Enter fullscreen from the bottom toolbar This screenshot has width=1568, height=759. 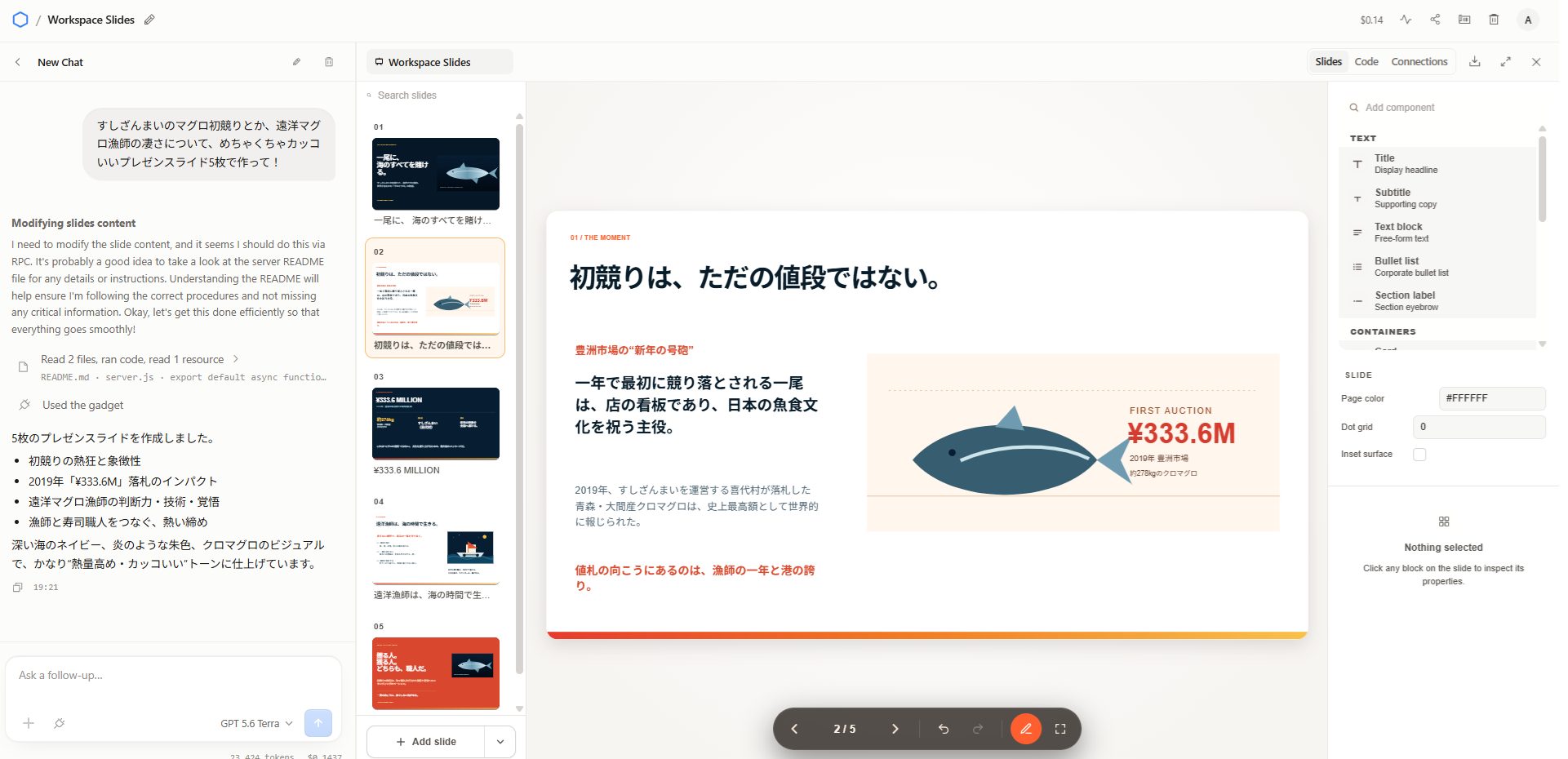pos(1060,729)
